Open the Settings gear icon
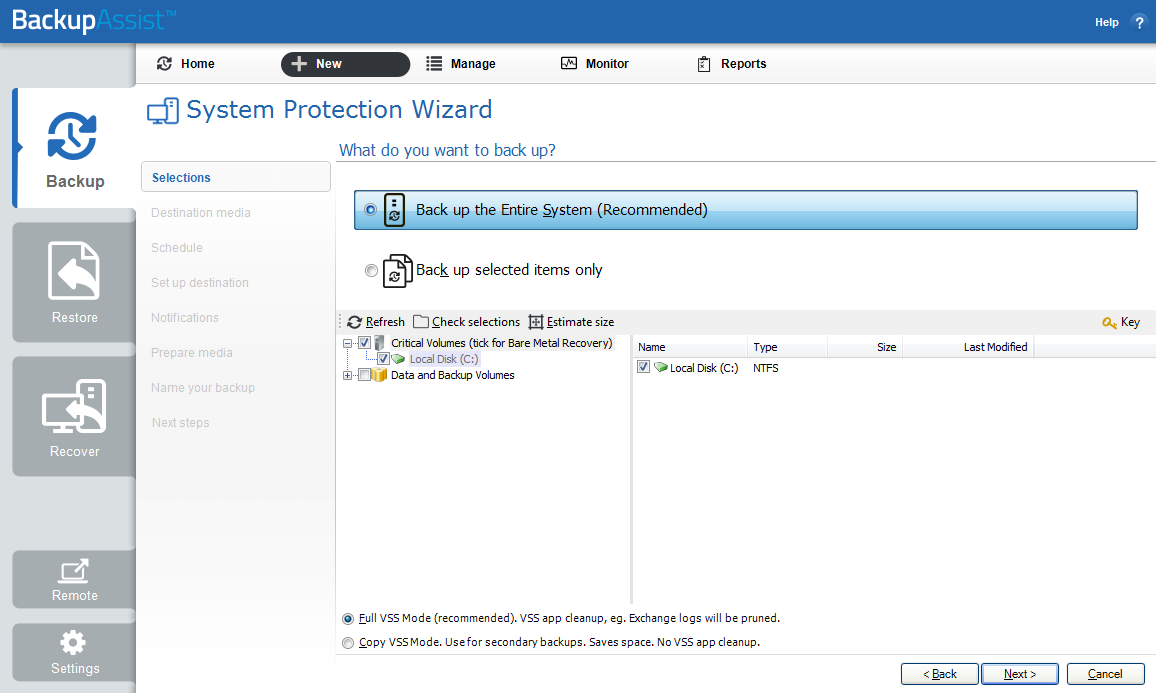 pos(73,642)
